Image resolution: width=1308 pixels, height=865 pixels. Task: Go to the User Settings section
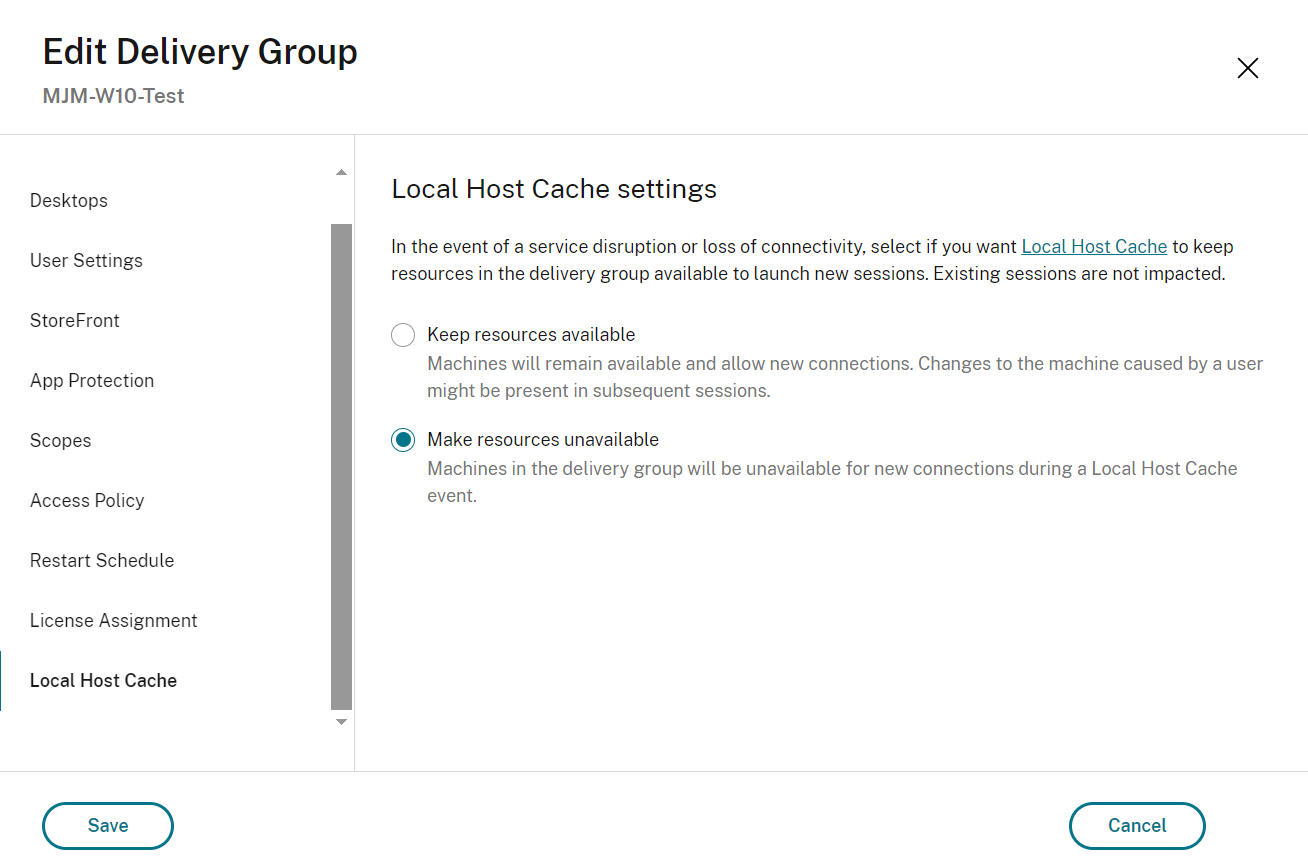click(x=86, y=260)
